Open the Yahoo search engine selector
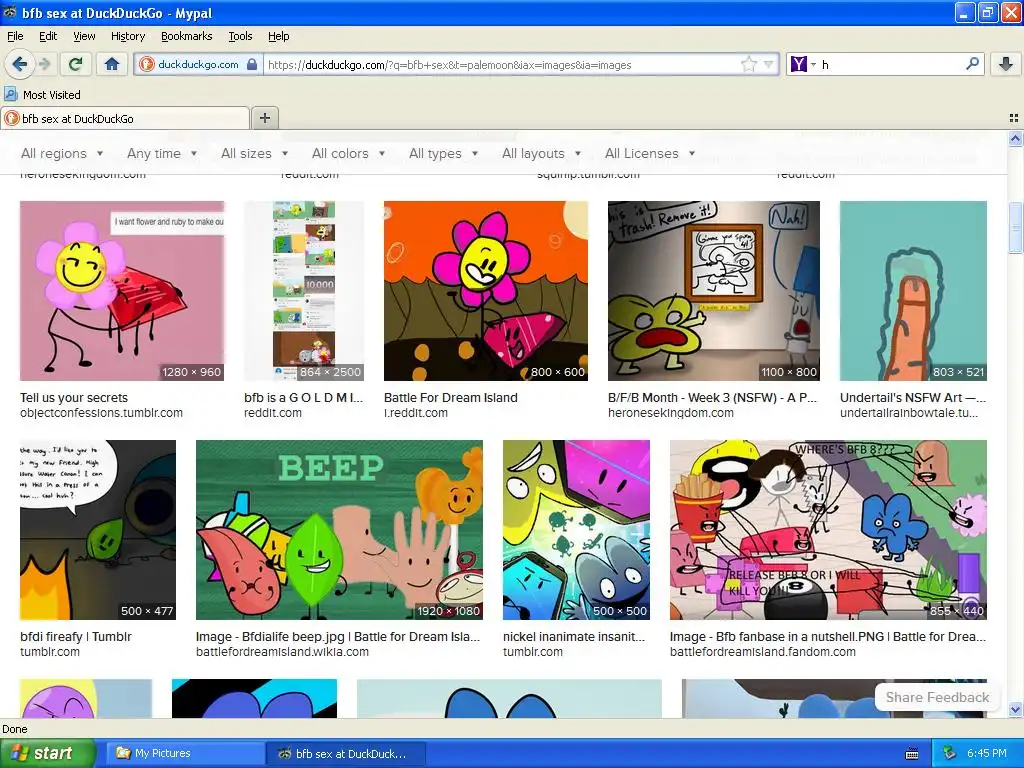The image size is (1024, 768). [803, 64]
